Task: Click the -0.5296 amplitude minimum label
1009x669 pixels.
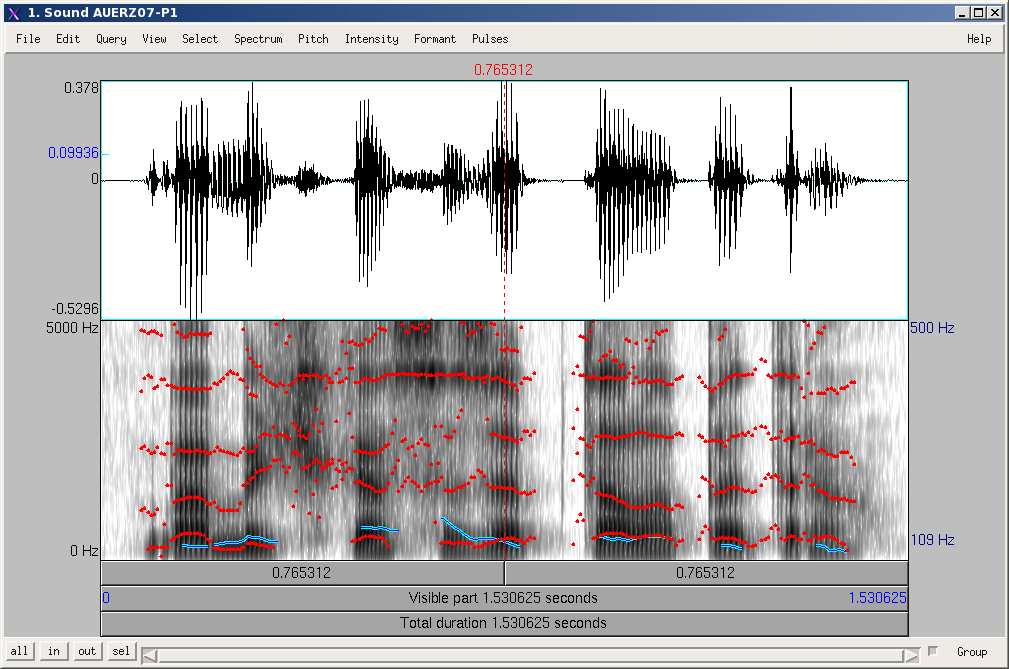Action: coord(77,308)
